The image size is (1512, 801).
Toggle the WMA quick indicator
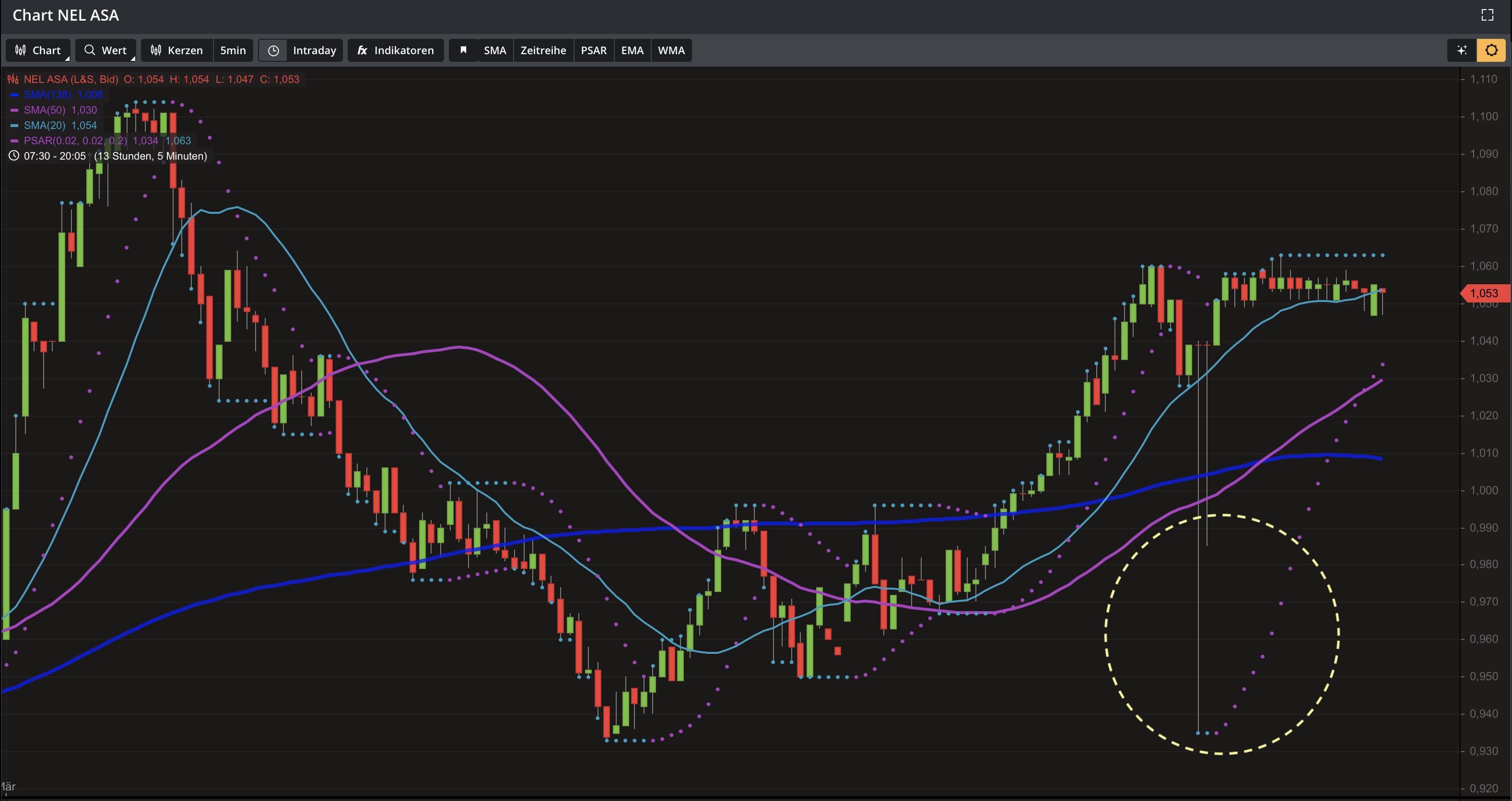tap(671, 50)
